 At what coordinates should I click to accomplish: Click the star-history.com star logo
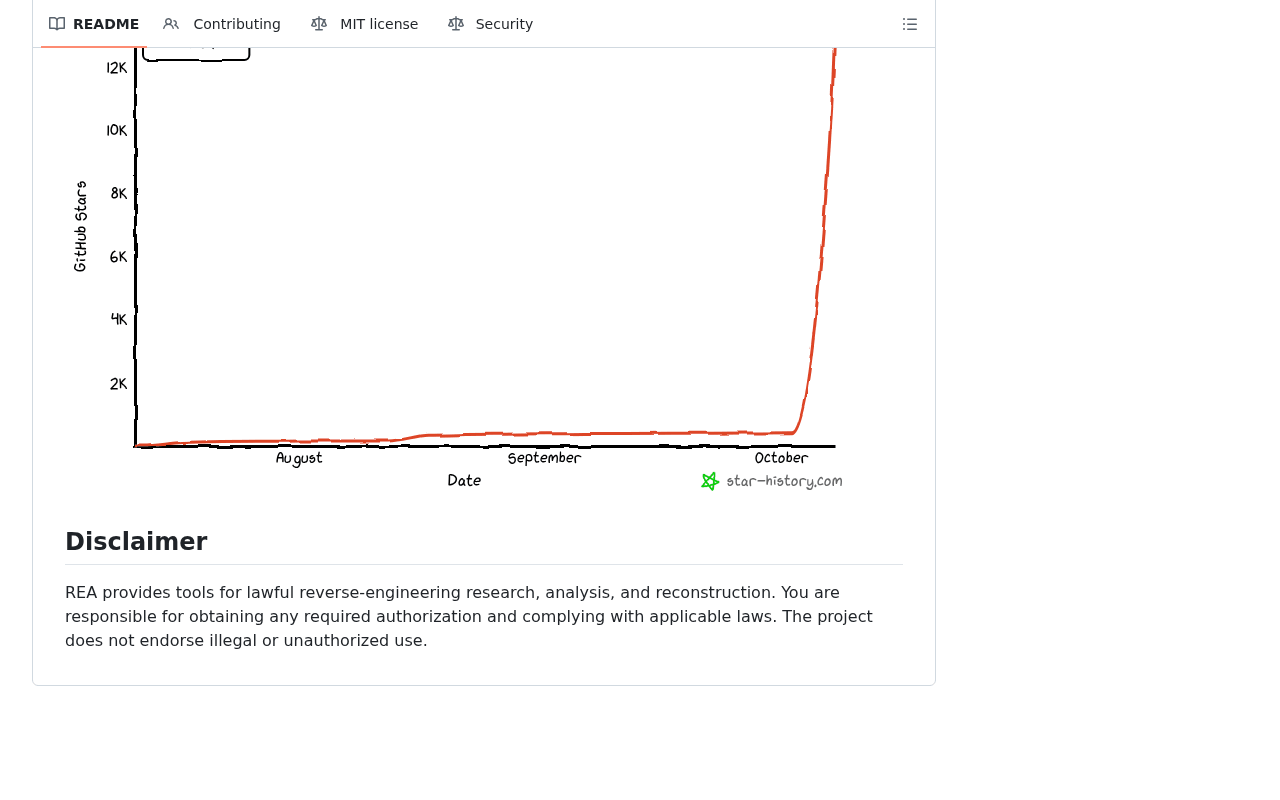[x=710, y=481]
